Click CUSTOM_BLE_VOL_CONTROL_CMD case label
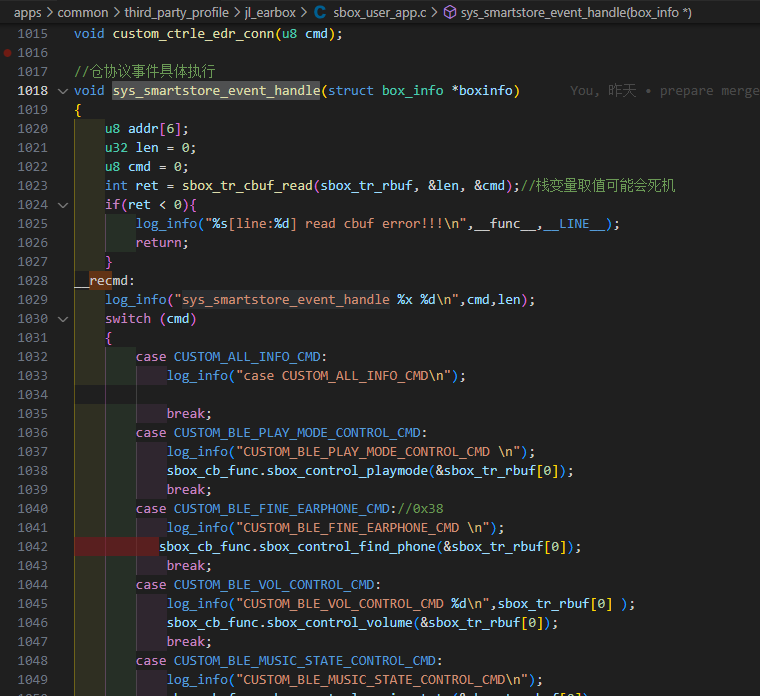760x696 pixels. (274, 585)
